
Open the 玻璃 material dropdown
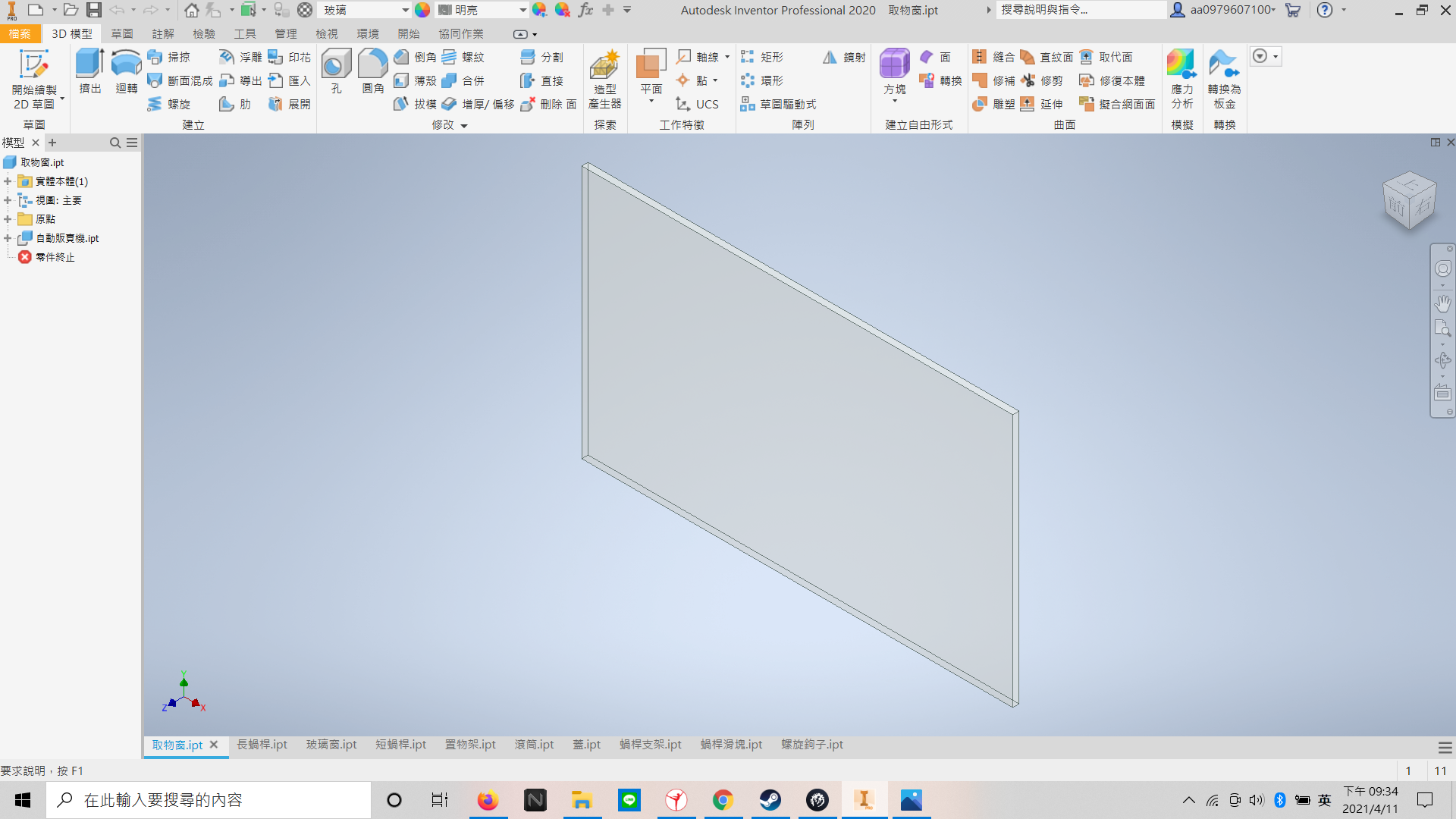(405, 11)
